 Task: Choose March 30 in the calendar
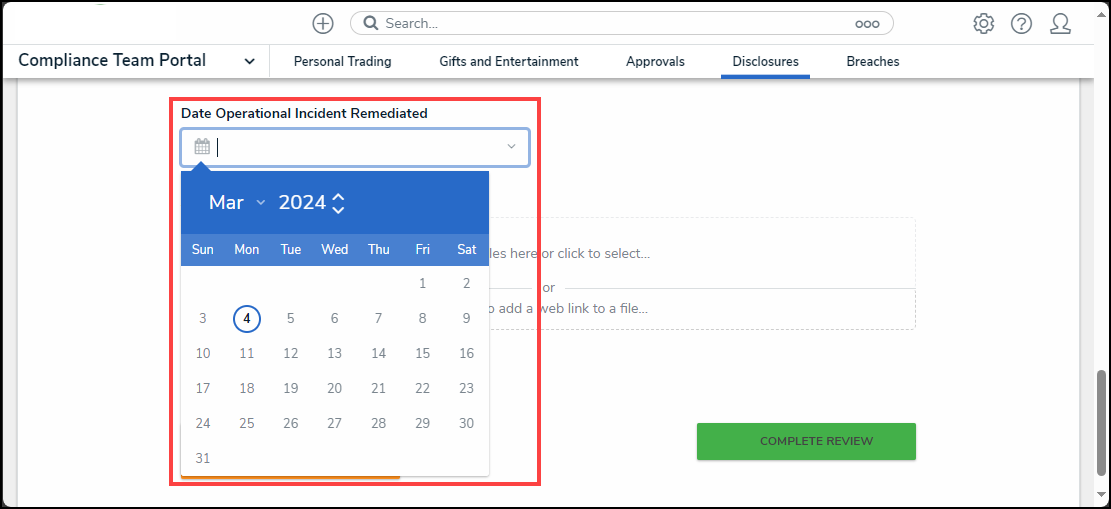[466, 423]
